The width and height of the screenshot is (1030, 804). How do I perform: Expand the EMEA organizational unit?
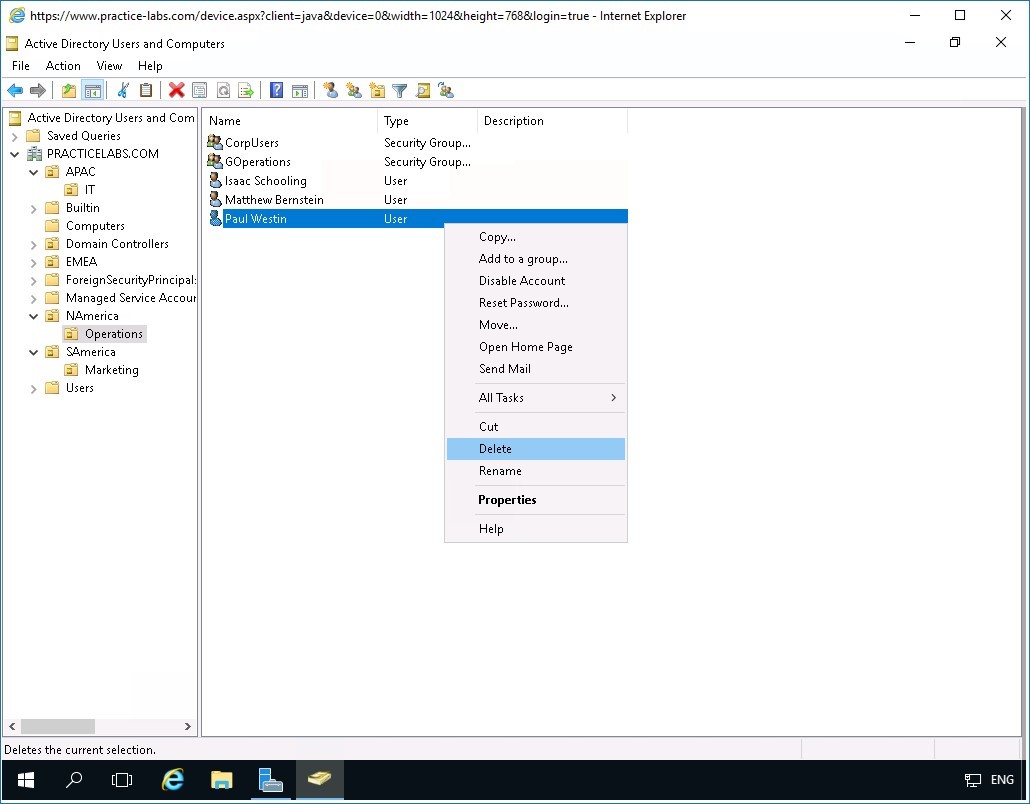click(x=34, y=263)
